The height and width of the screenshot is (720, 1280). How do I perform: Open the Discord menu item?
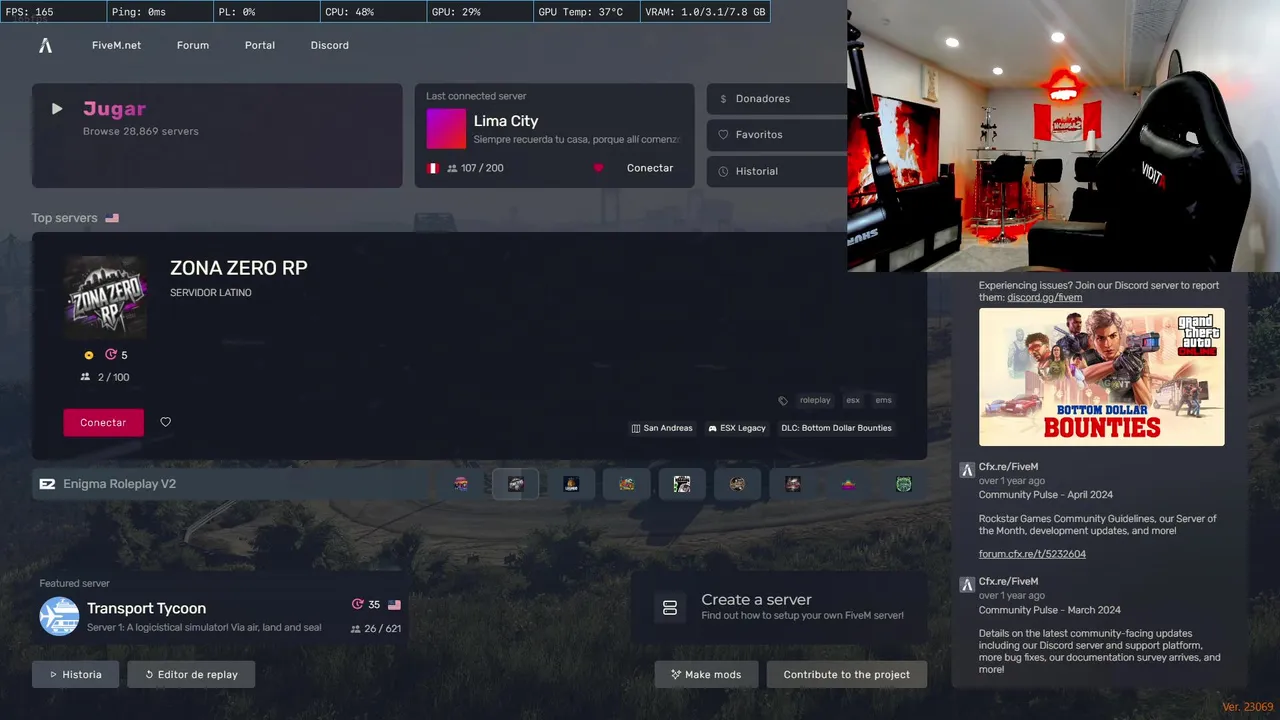(330, 45)
